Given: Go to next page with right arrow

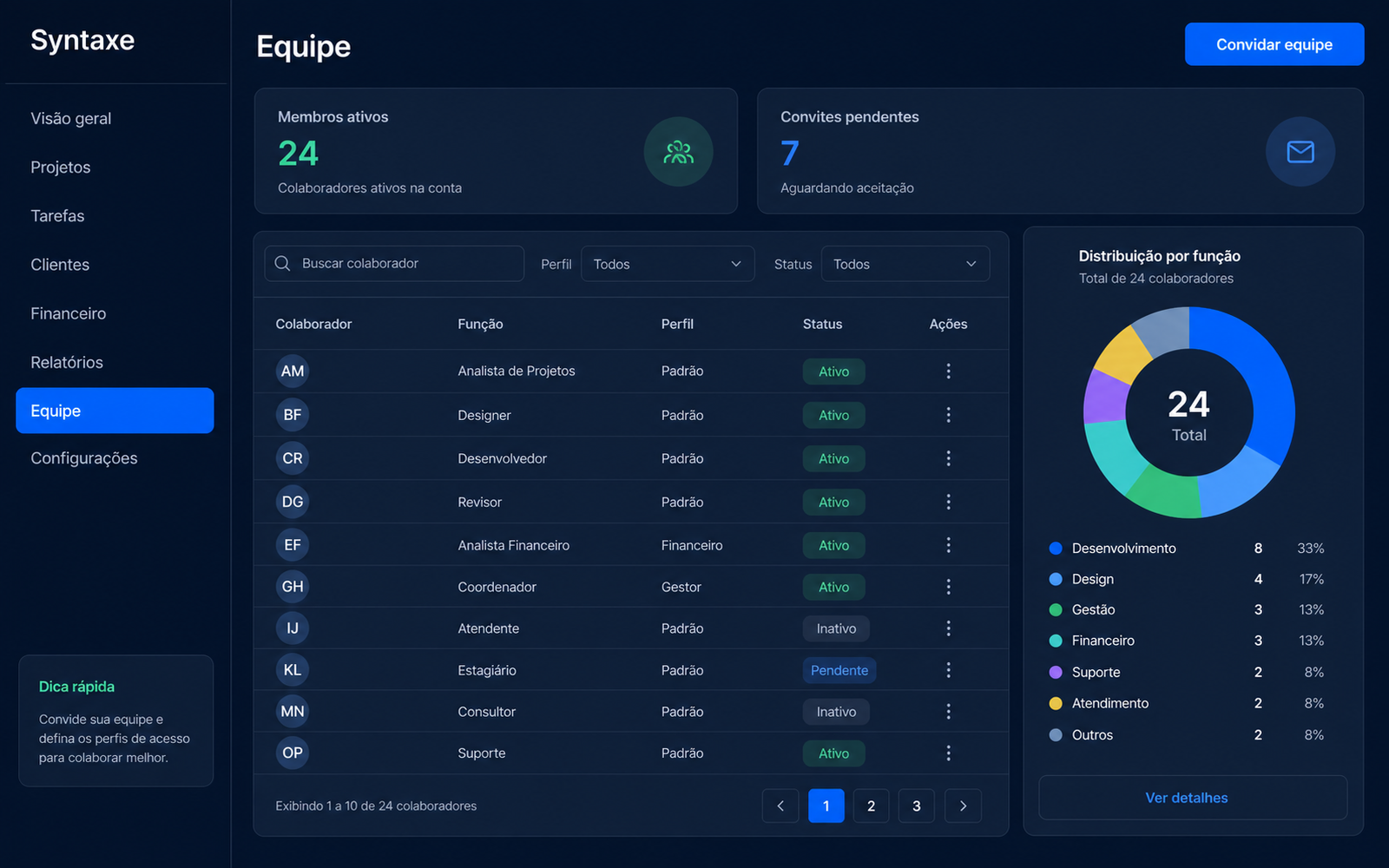Looking at the screenshot, I should (x=963, y=806).
